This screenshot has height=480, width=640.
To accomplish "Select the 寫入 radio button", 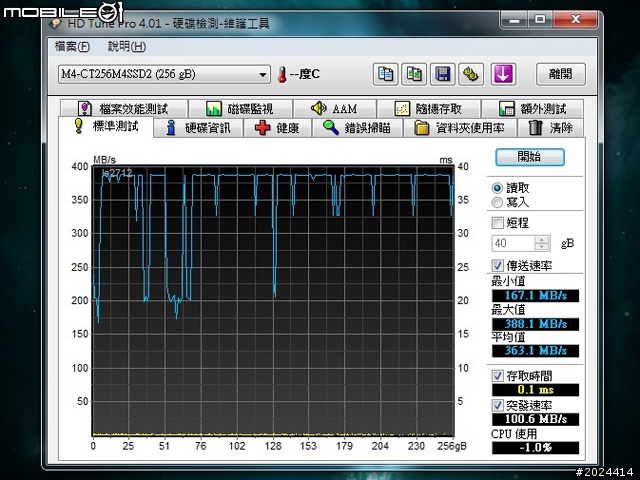I will [497, 202].
